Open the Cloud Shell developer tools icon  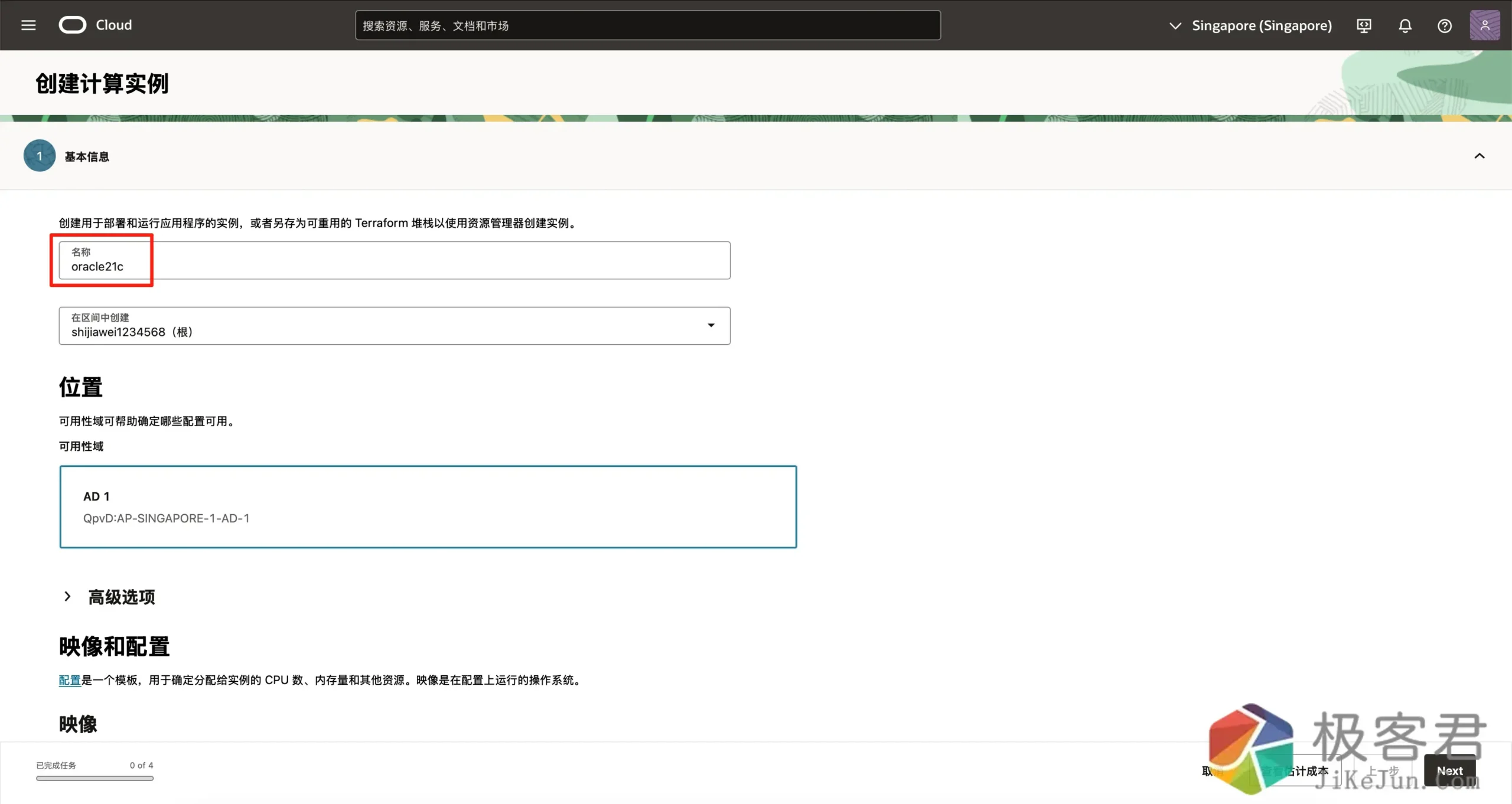tap(1364, 25)
